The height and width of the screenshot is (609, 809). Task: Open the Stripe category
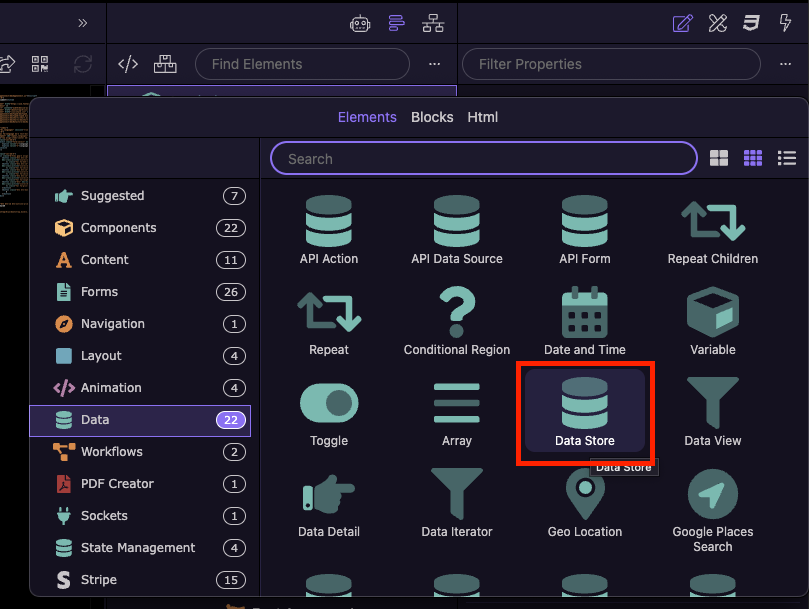[x=140, y=580]
